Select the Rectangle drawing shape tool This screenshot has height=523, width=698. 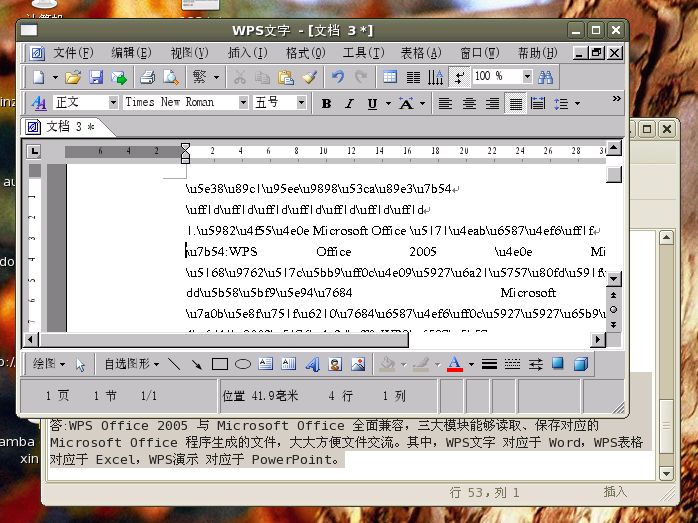(220, 365)
